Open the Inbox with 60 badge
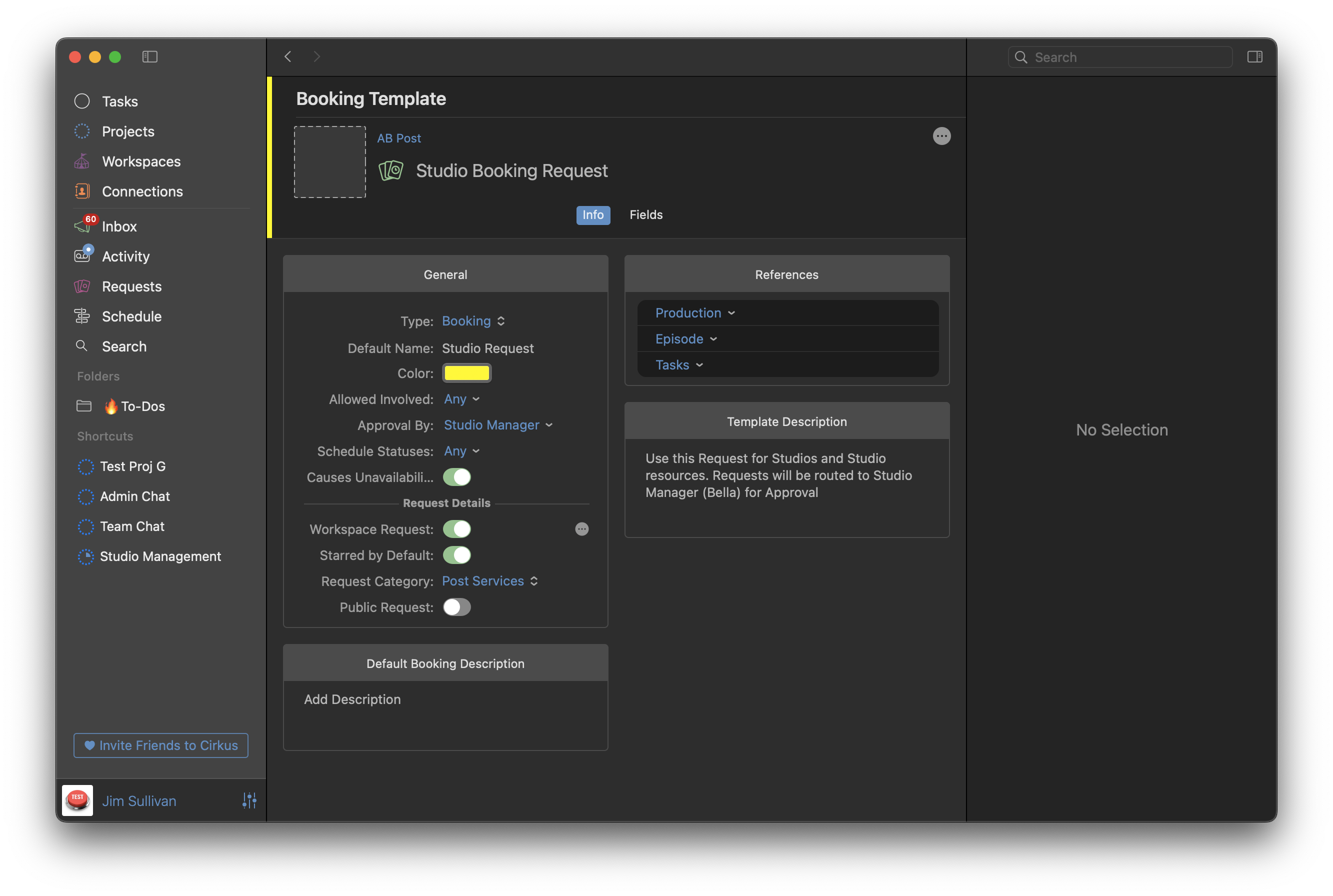1333x896 pixels. (x=119, y=226)
